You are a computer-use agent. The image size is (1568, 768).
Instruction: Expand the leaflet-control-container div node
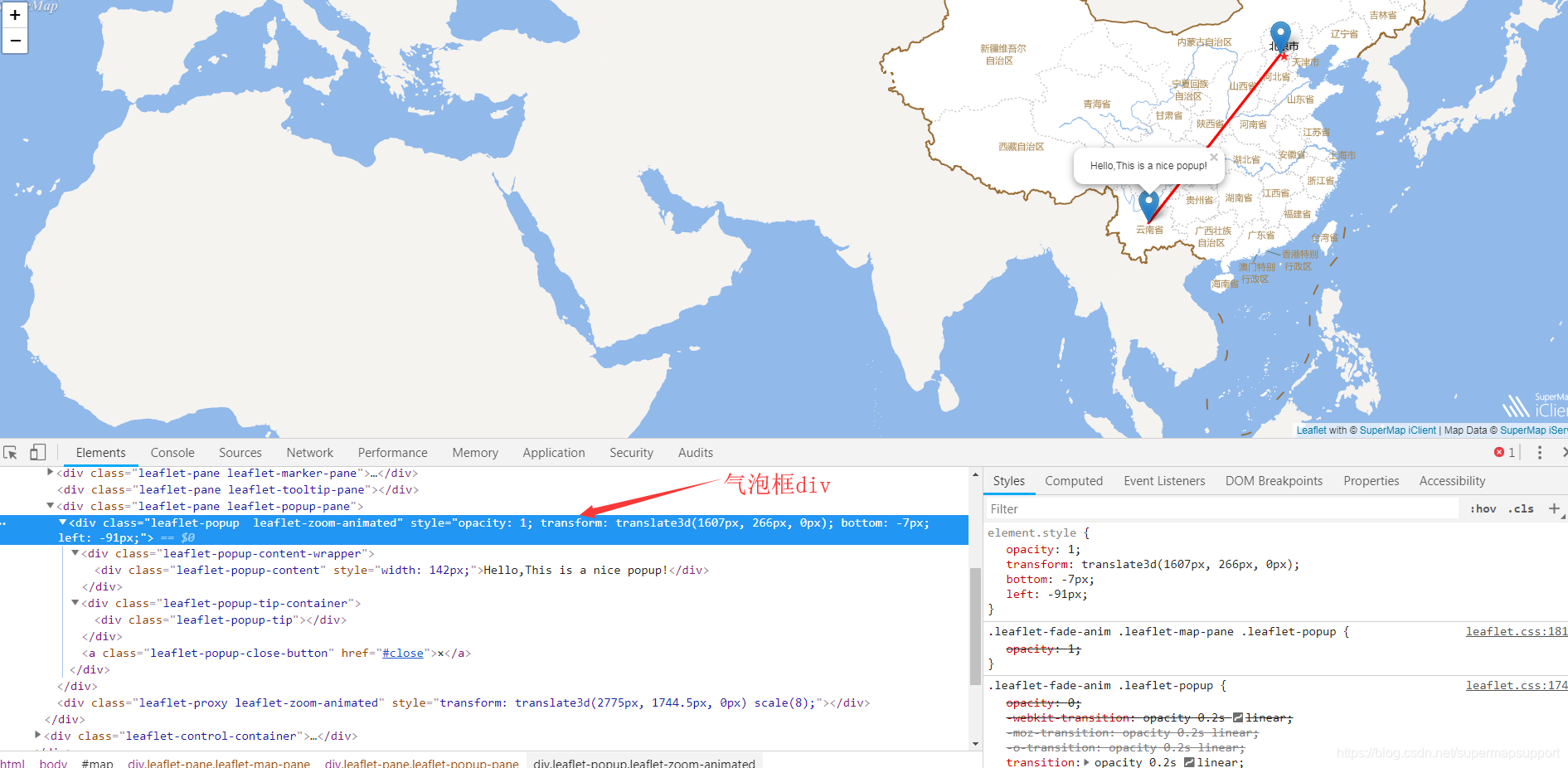[x=37, y=735]
